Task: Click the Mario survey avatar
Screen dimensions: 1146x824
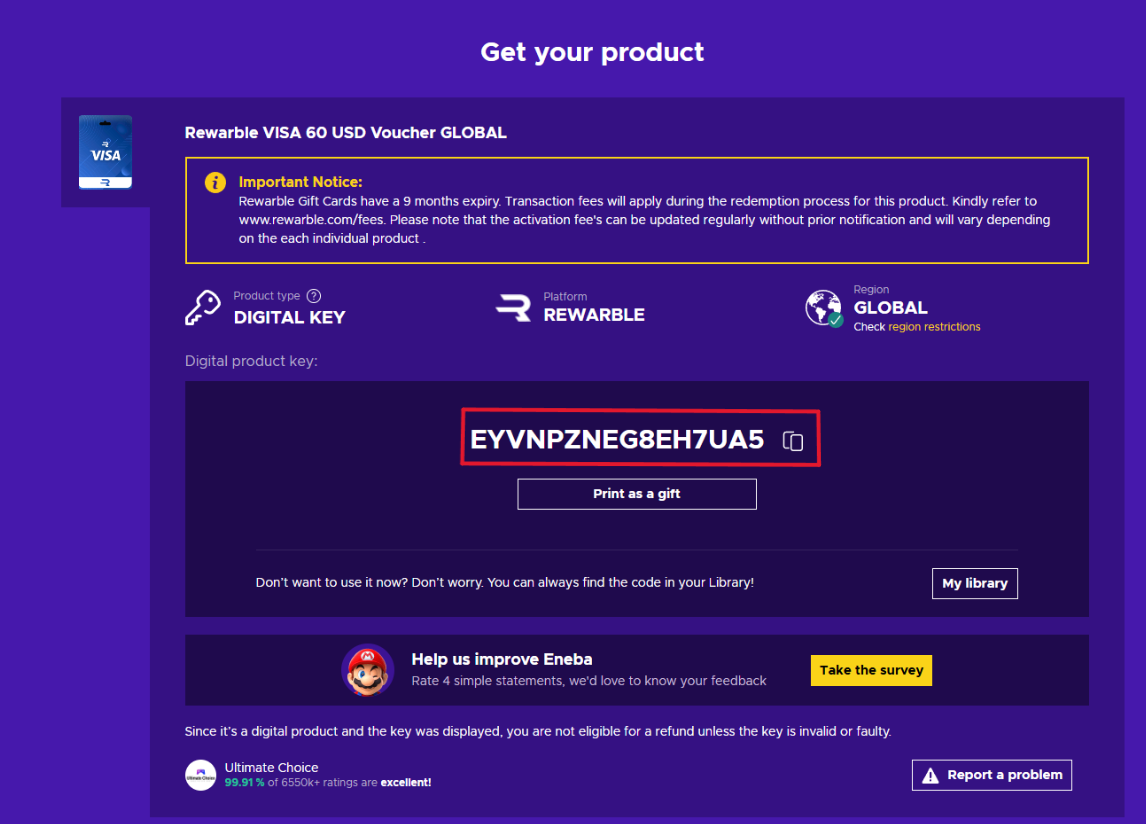Action: point(367,670)
